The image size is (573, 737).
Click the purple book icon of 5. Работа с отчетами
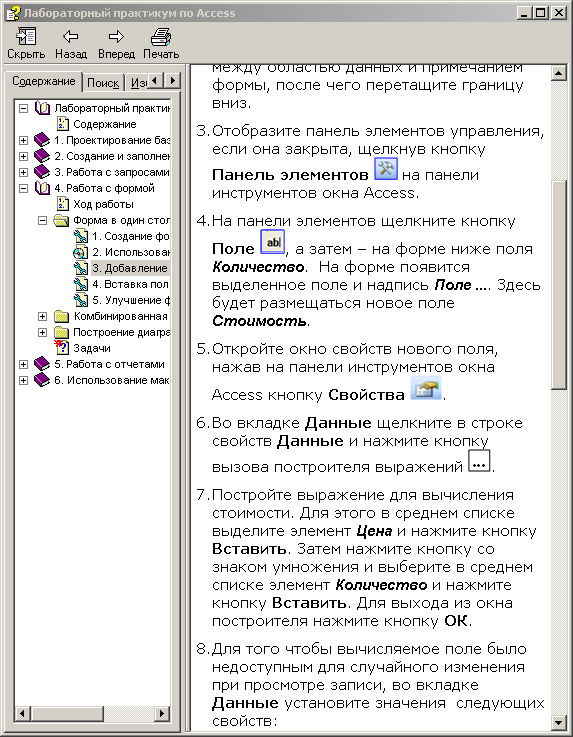coord(42,364)
